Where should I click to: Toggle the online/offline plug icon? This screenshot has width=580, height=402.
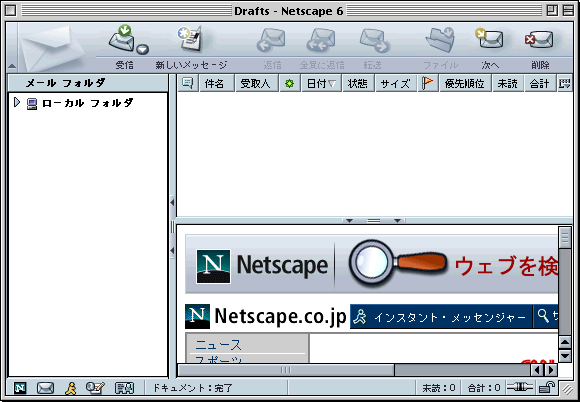point(520,387)
